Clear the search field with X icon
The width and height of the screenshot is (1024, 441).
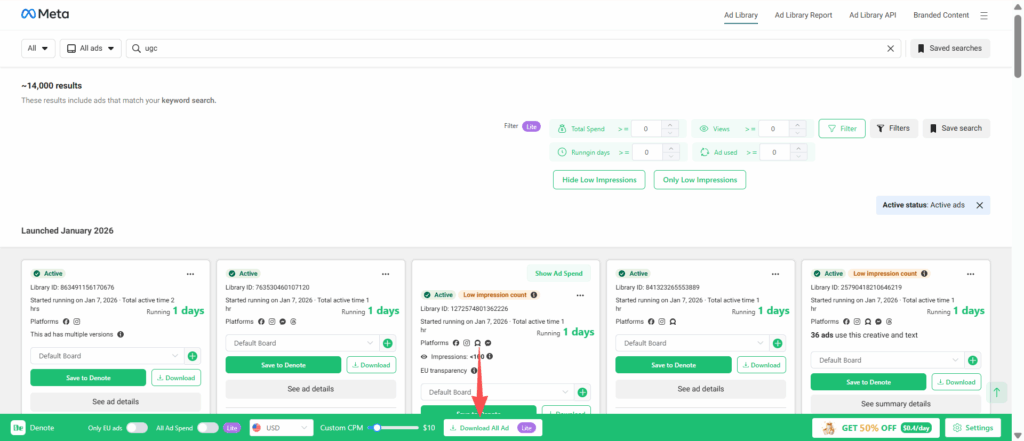click(891, 48)
